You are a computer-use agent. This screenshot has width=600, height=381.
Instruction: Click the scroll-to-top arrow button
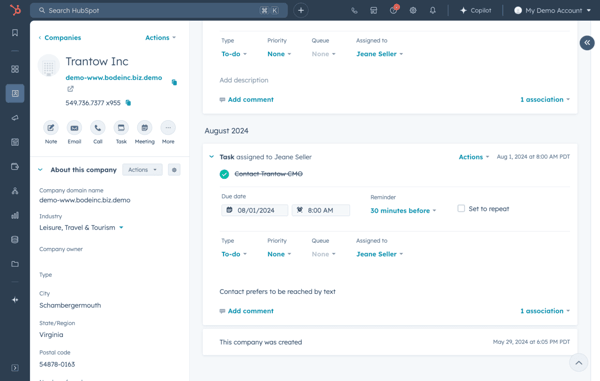tap(579, 363)
